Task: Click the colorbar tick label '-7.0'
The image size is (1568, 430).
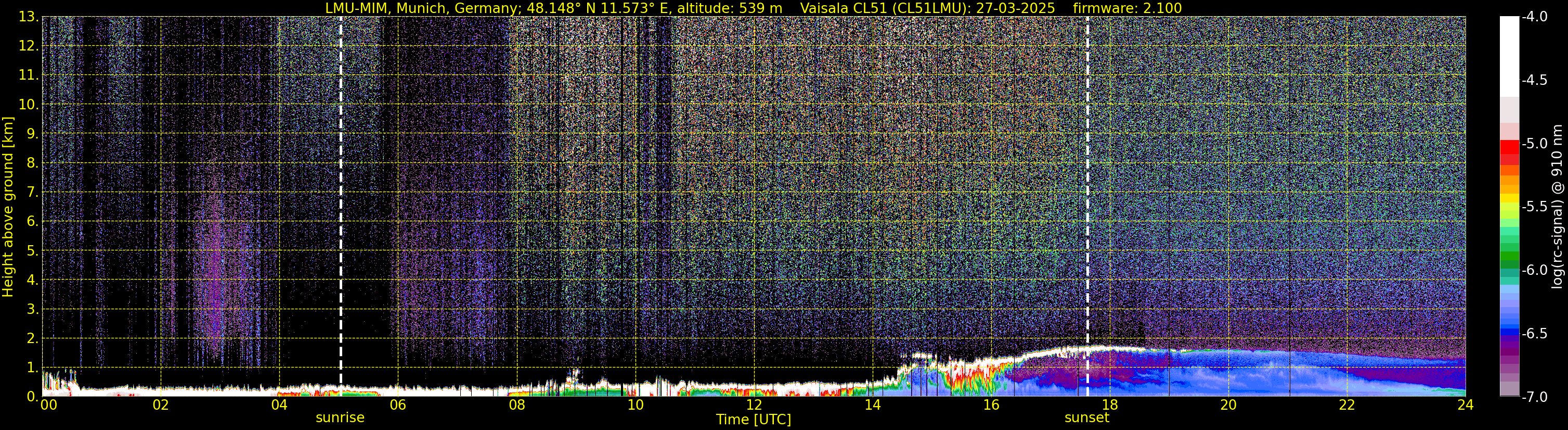Action: [1535, 397]
